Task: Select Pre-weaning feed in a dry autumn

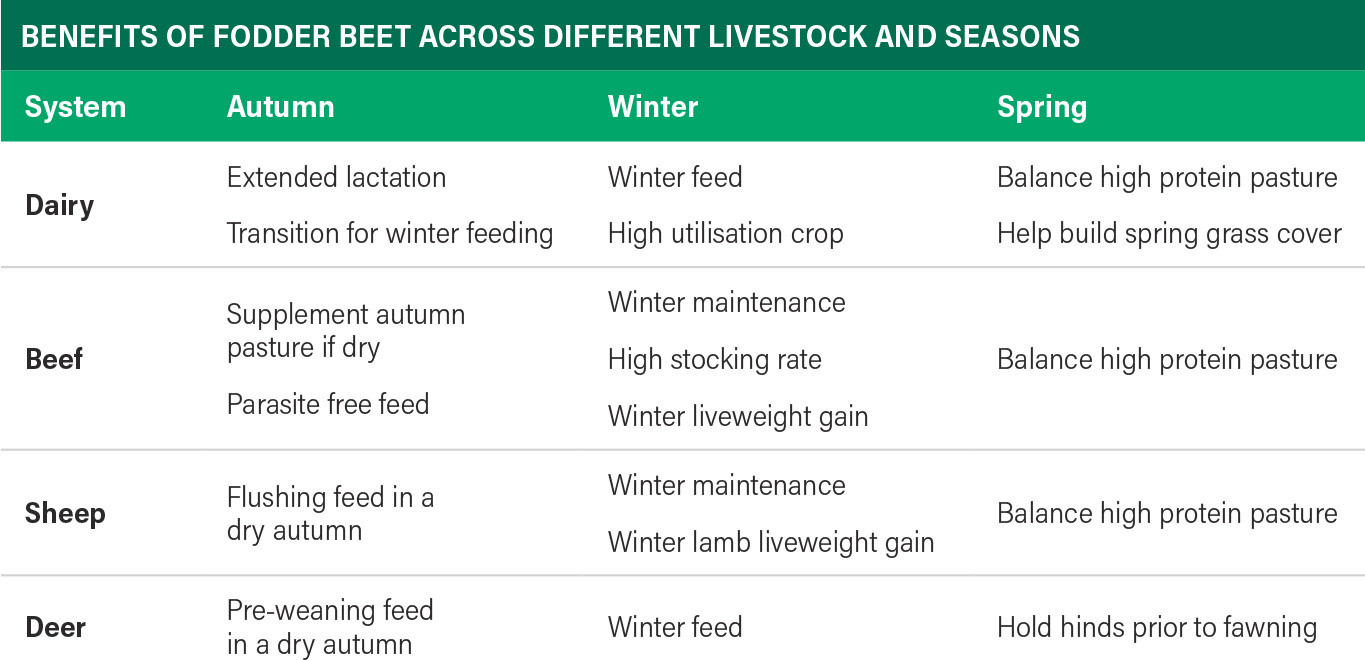Action: [330, 627]
